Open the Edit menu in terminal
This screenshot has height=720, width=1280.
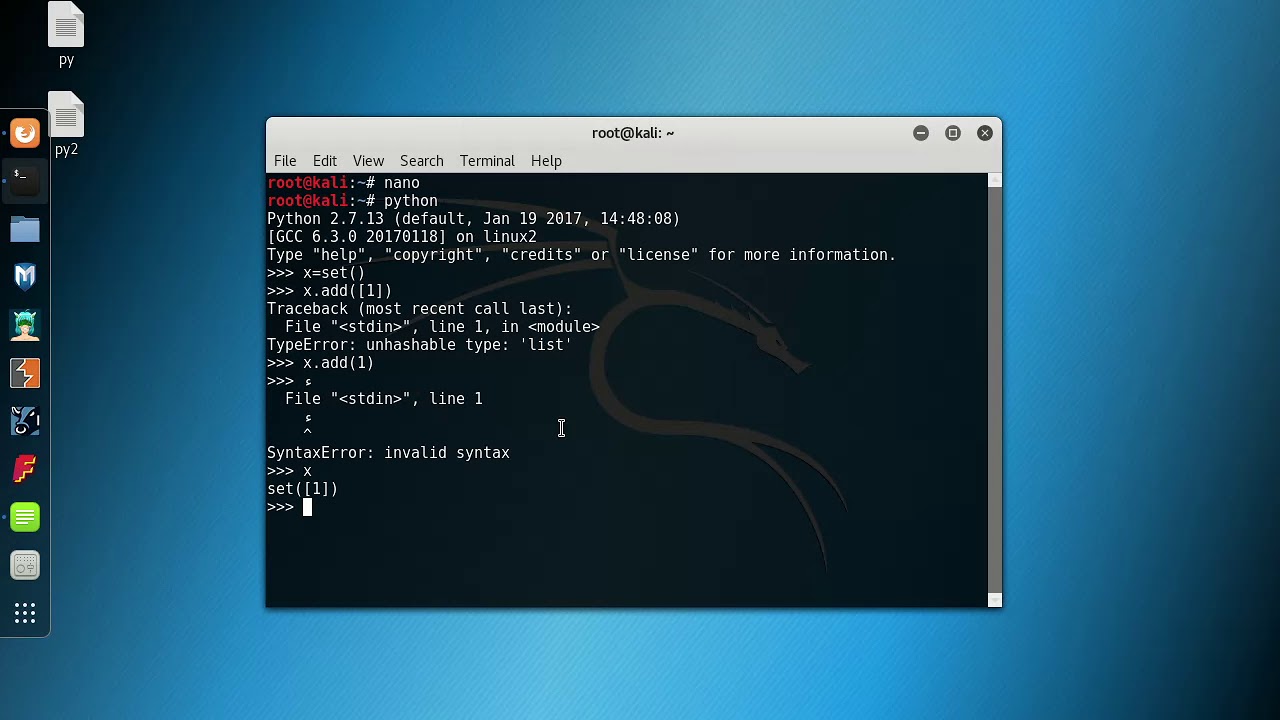tap(325, 161)
